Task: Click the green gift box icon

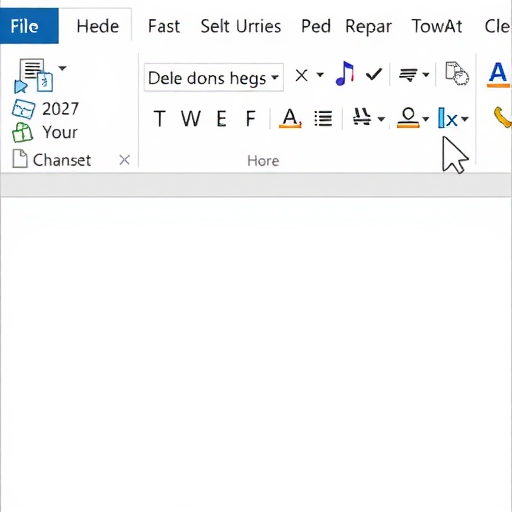Action: [x=22, y=132]
